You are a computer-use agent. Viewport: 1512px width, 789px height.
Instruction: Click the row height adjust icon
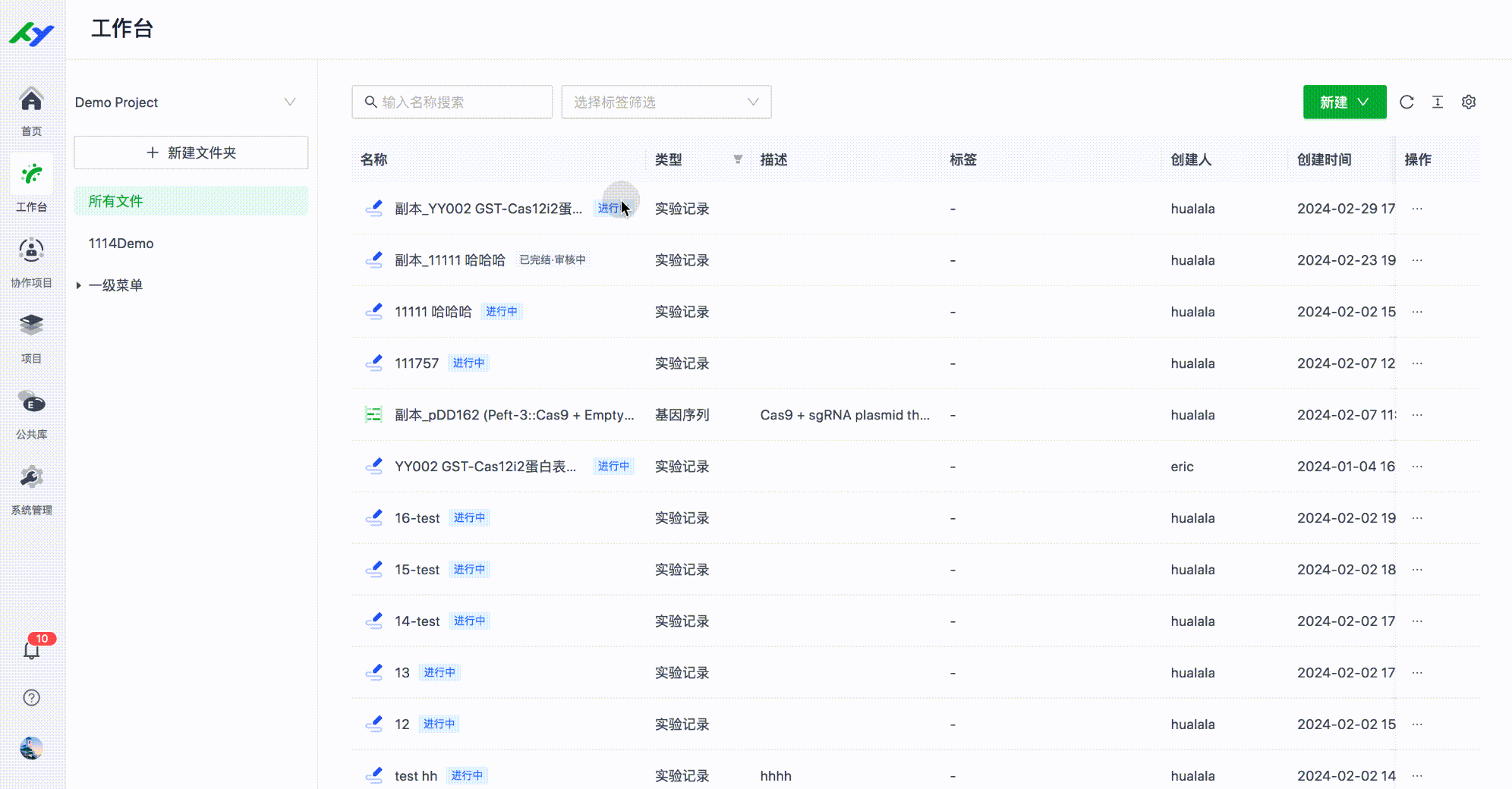[x=1438, y=102]
